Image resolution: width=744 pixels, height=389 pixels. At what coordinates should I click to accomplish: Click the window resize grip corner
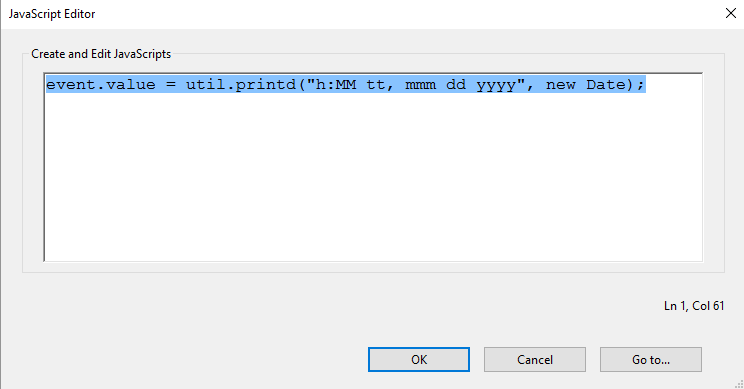(x=739, y=384)
